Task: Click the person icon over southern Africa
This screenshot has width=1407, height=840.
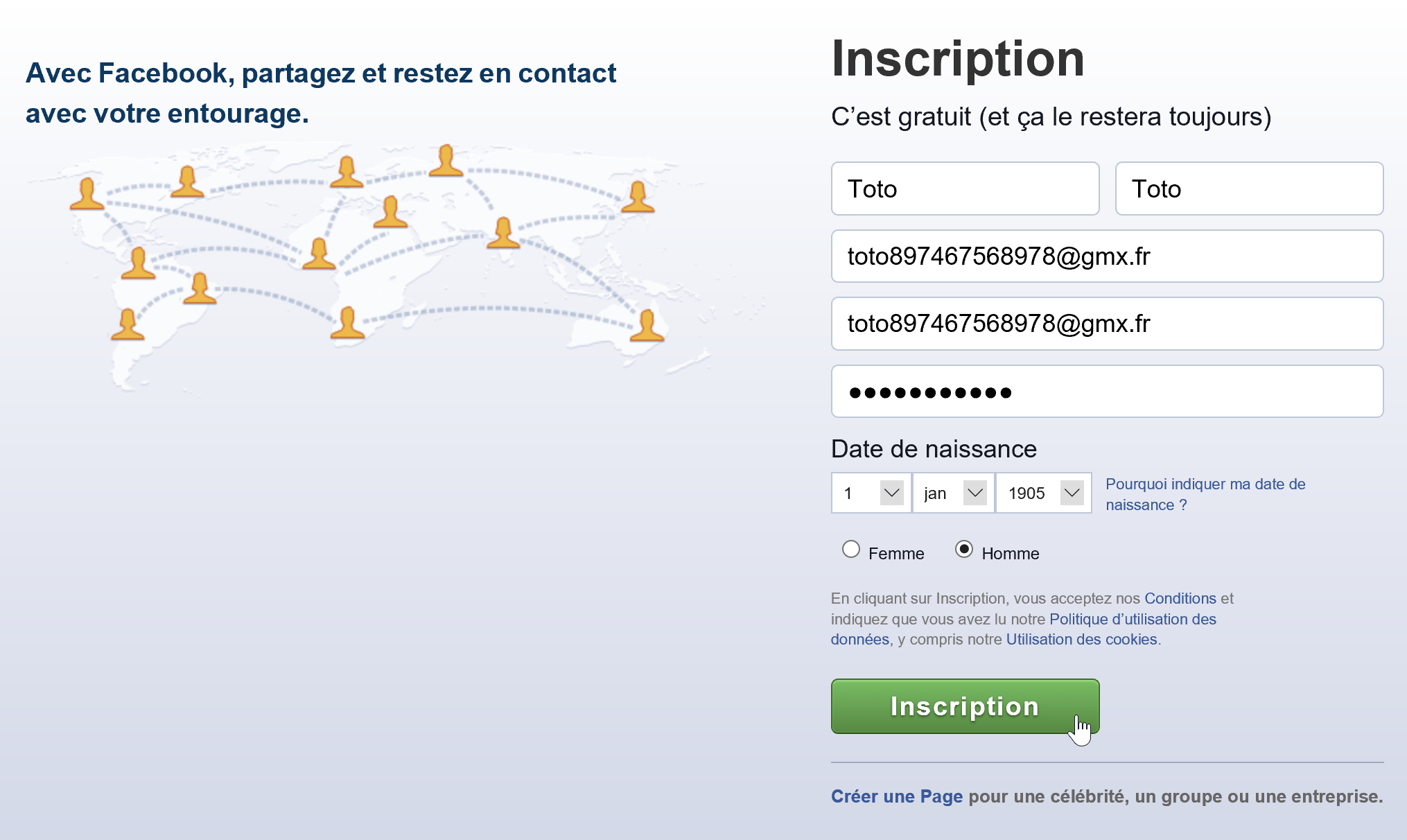Action: 347,322
